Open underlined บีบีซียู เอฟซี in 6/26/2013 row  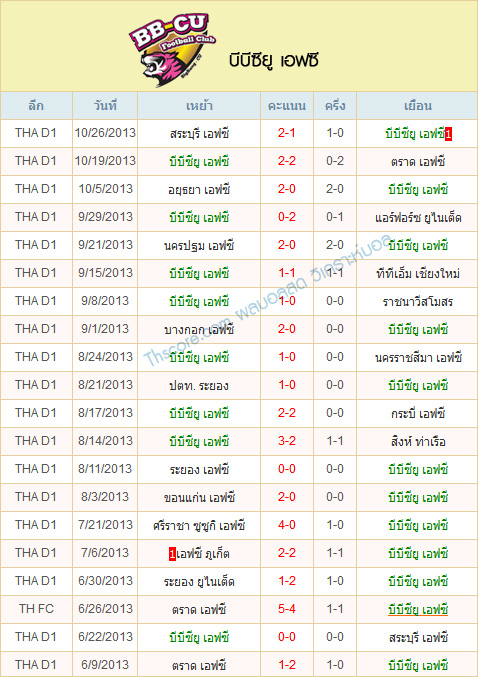418,609
